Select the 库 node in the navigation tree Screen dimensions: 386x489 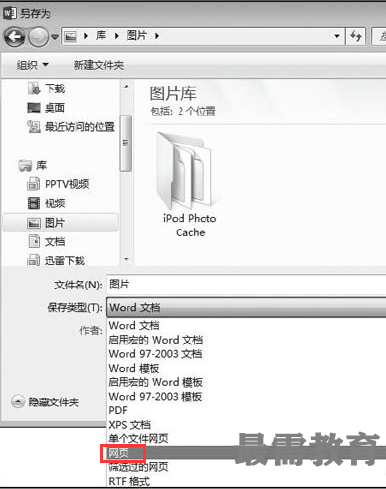[x=41, y=165]
